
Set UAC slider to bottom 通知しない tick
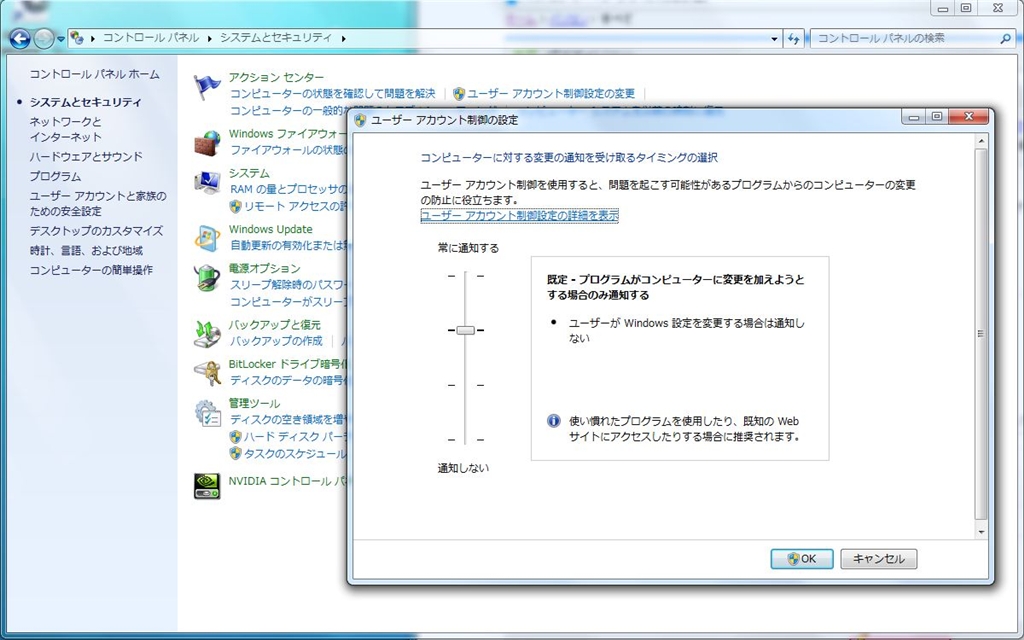pyautogui.click(x=466, y=440)
